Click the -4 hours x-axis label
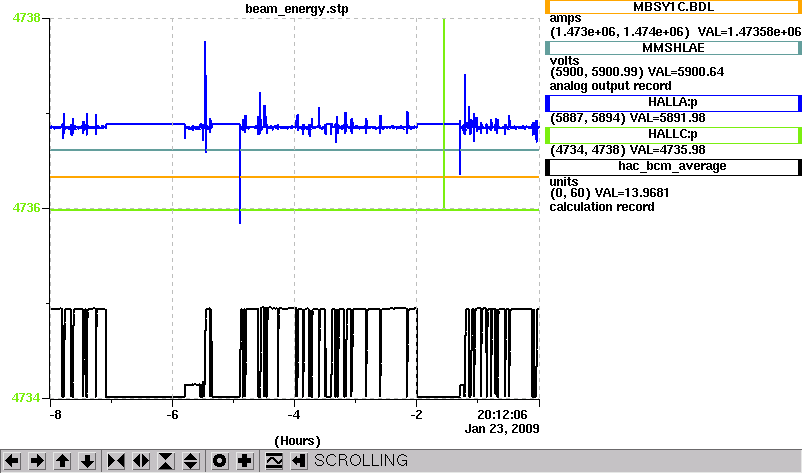The height and width of the screenshot is (473, 802). coord(294,415)
